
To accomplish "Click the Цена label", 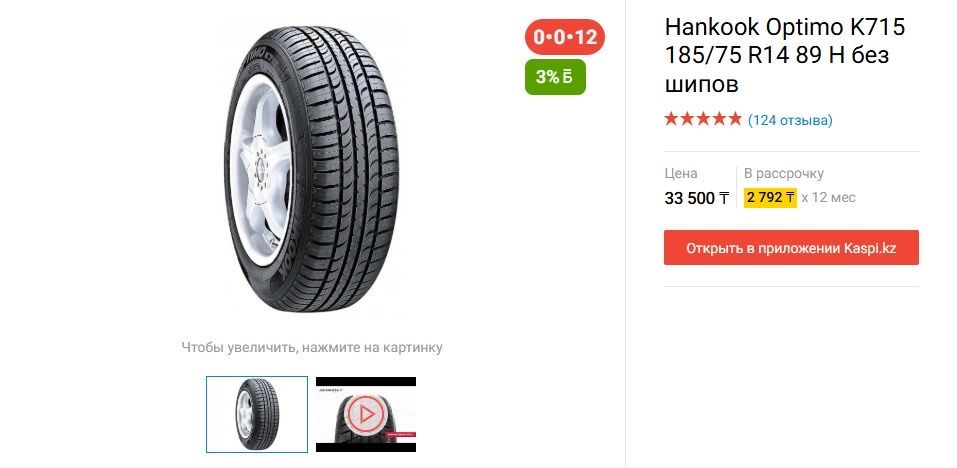I will (681, 173).
